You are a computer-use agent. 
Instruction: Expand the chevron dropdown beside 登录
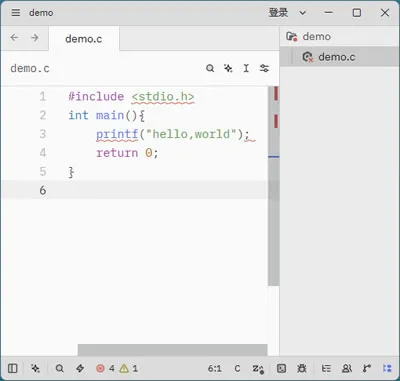point(302,13)
